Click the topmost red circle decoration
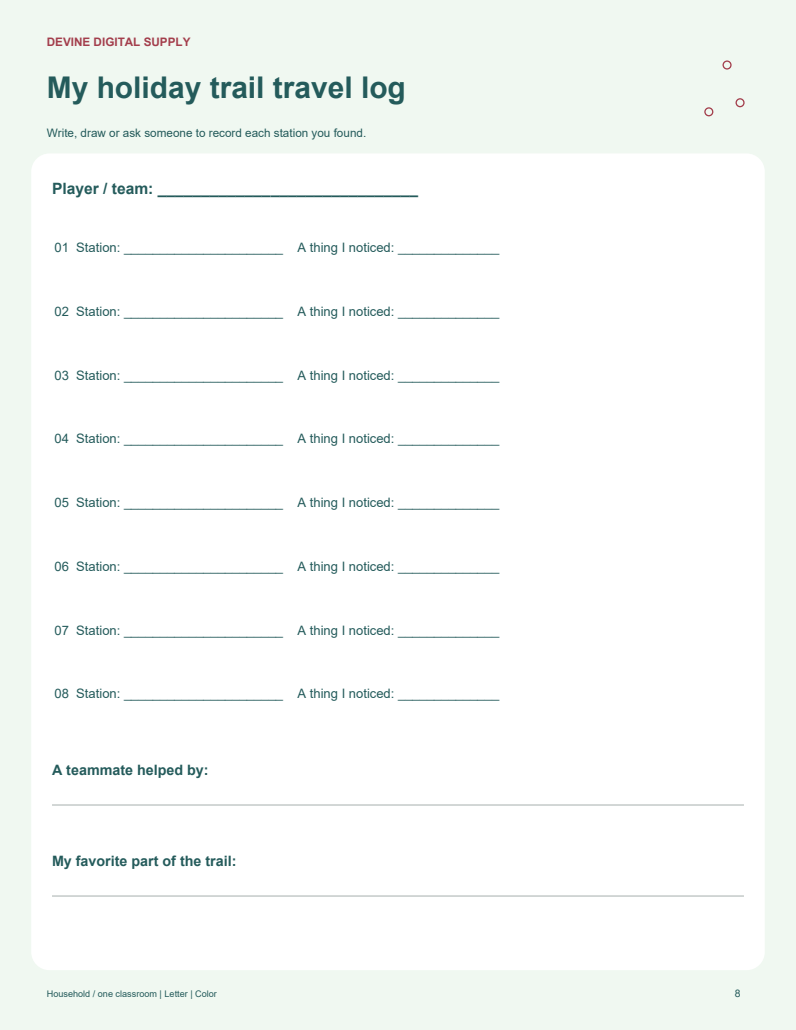The image size is (796, 1030). (x=727, y=65)
